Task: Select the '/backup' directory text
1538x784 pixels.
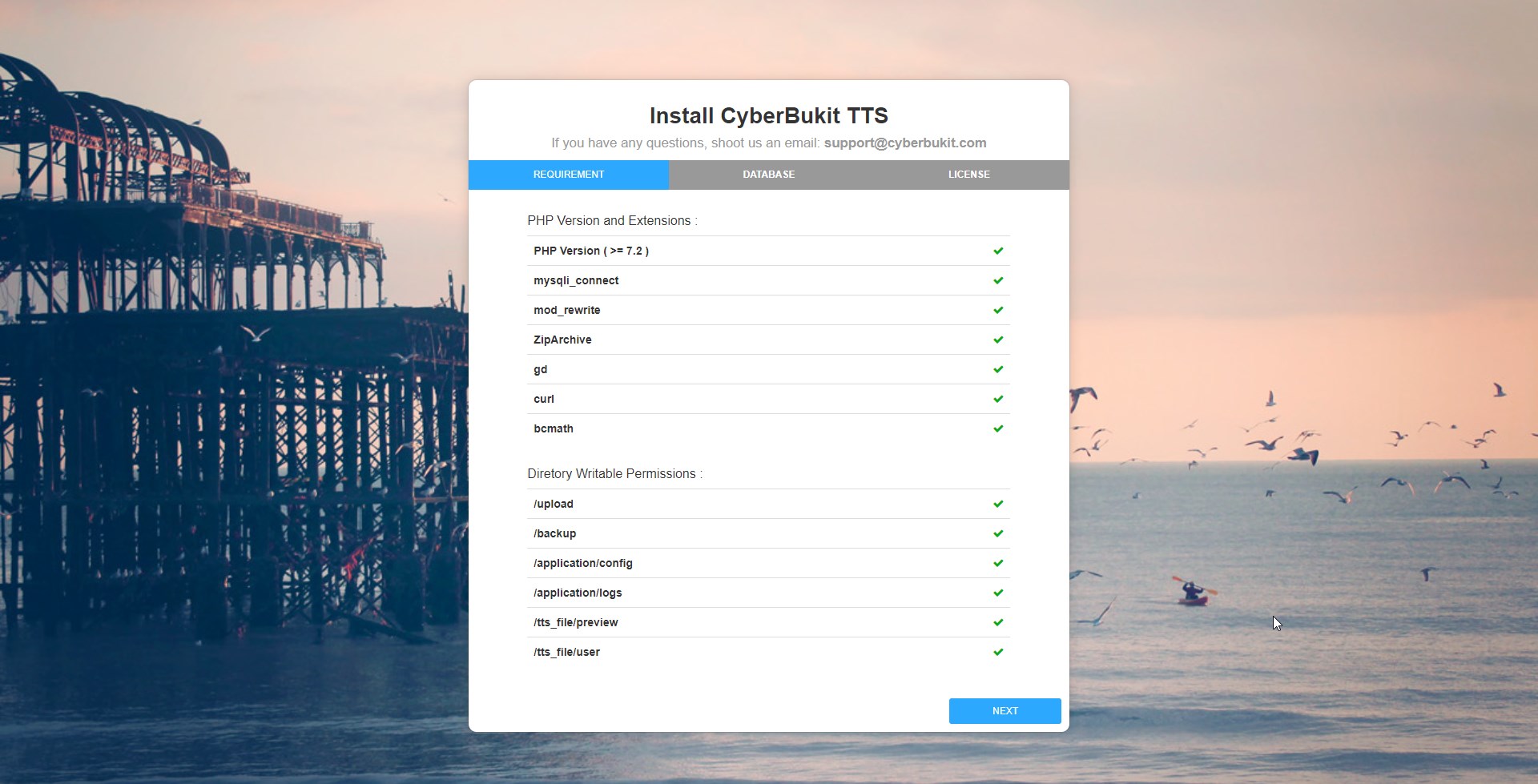Action: click(x=555, y=533)
